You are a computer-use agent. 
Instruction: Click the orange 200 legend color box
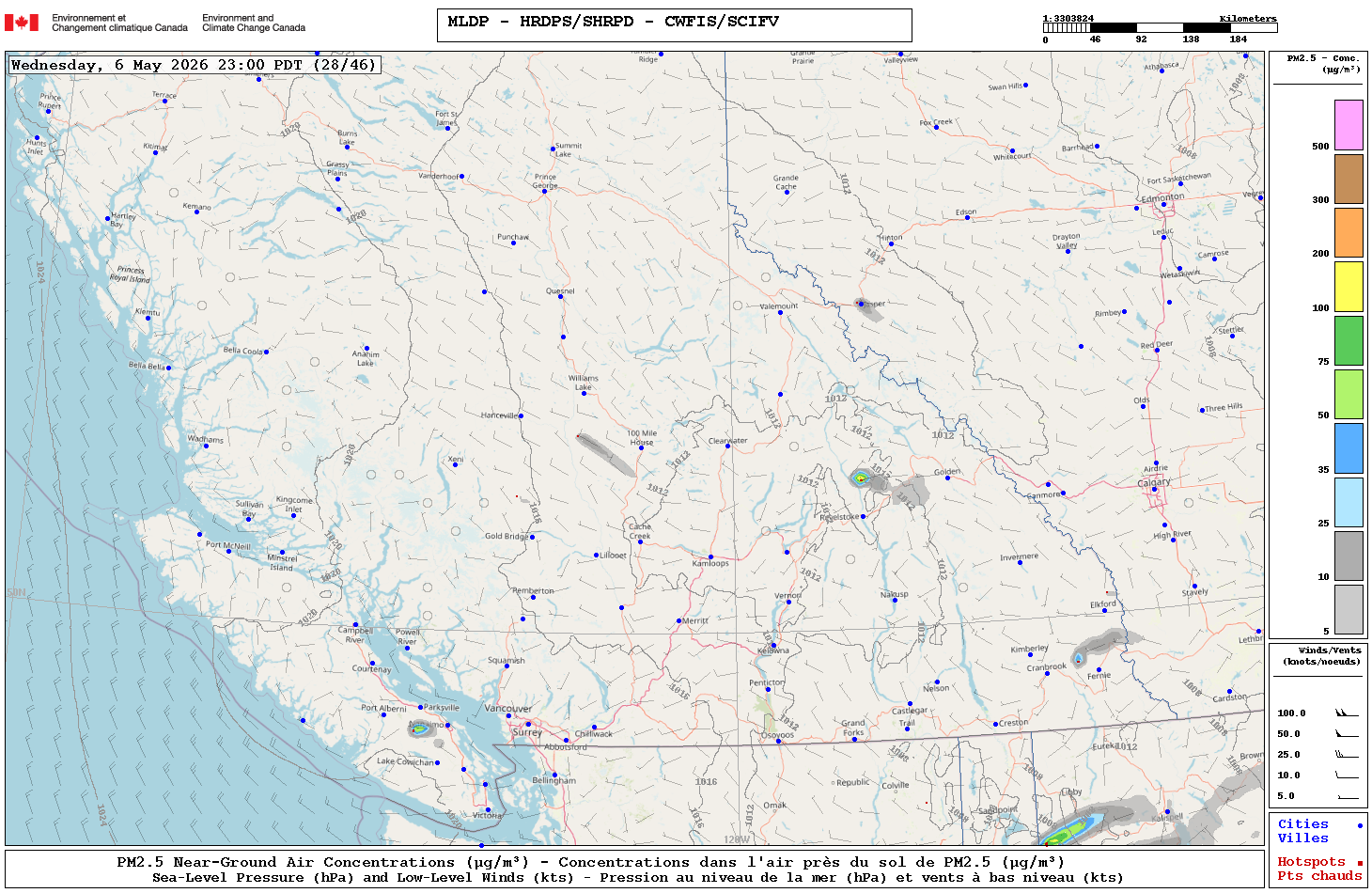point(1349,232)
